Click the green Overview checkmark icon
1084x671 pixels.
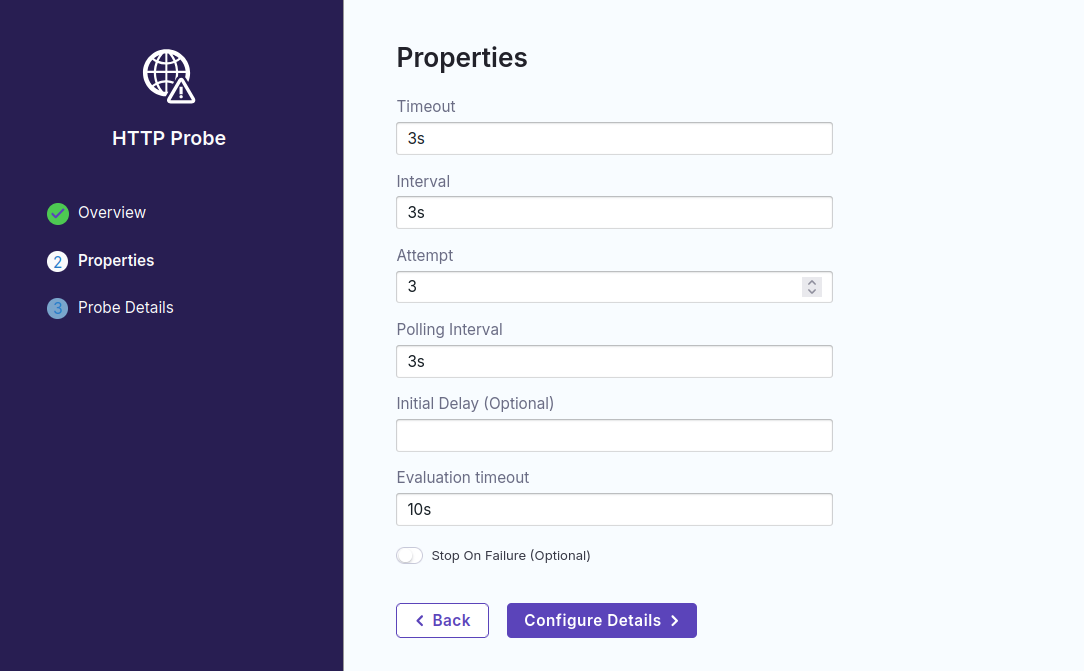point(58,213)
